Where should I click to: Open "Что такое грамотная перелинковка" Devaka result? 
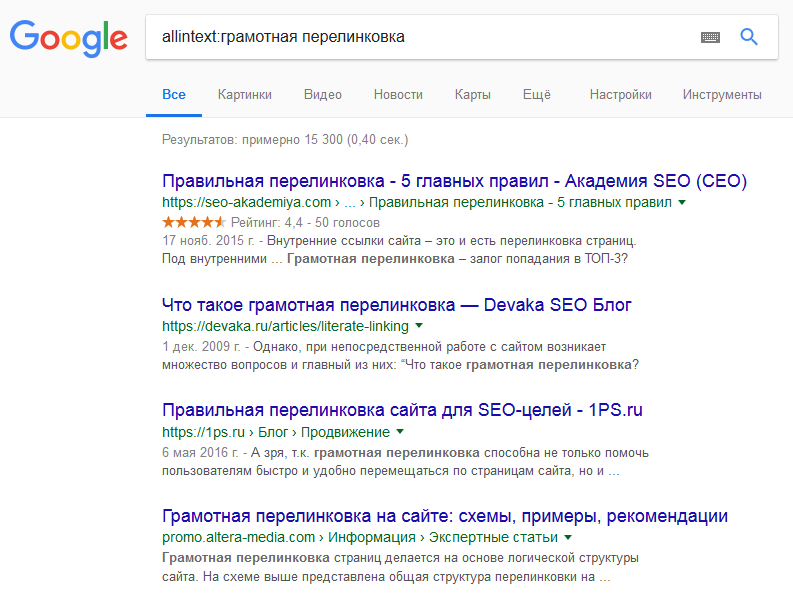point(396,304)
